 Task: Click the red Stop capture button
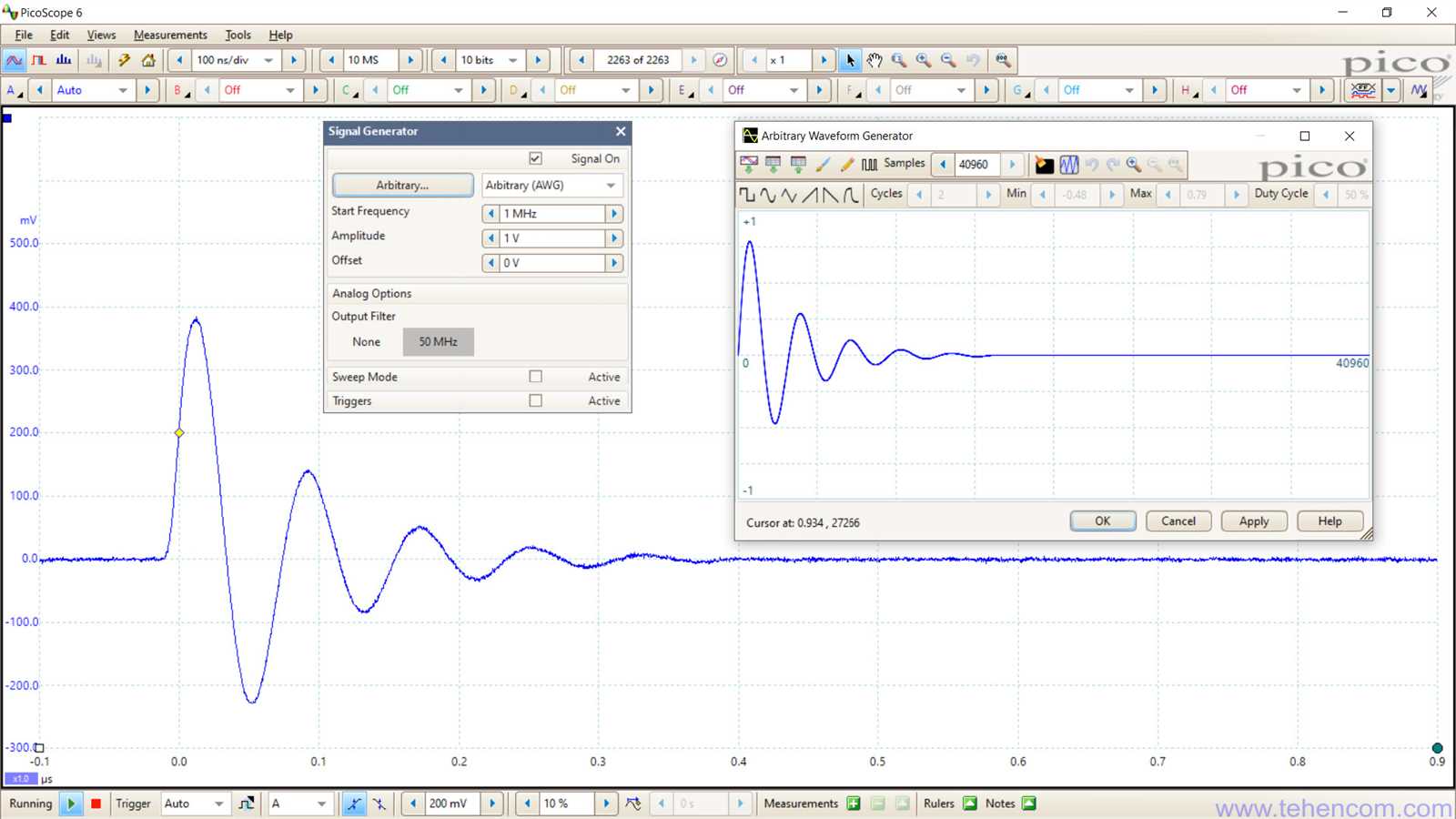[96, 804]
